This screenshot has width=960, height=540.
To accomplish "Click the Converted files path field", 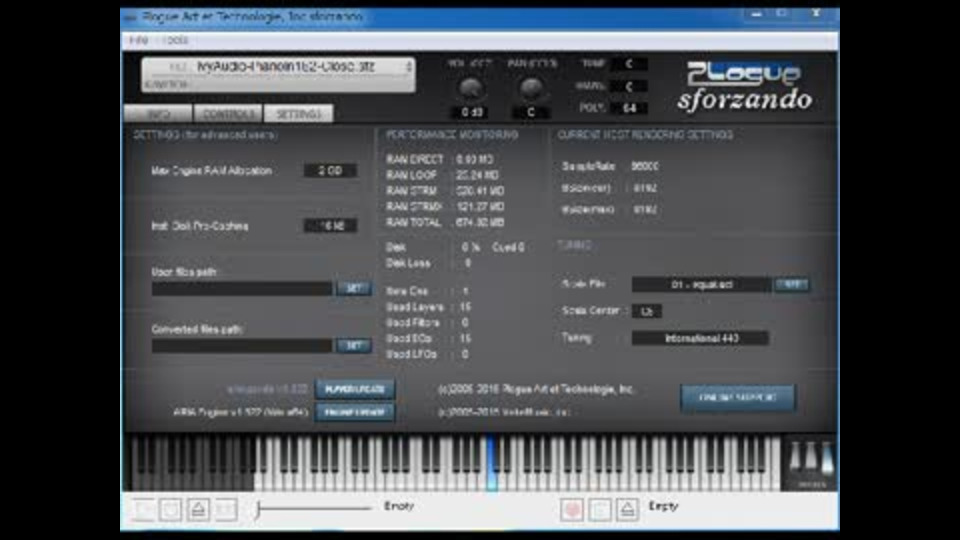I will (242, 346).
